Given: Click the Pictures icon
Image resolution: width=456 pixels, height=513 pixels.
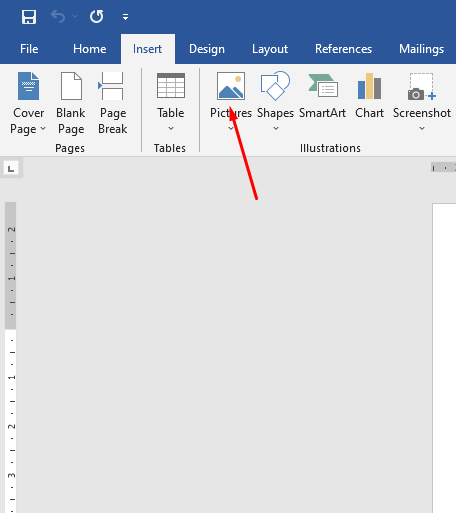Looking at the screenshot, I should tap(231, 86).
